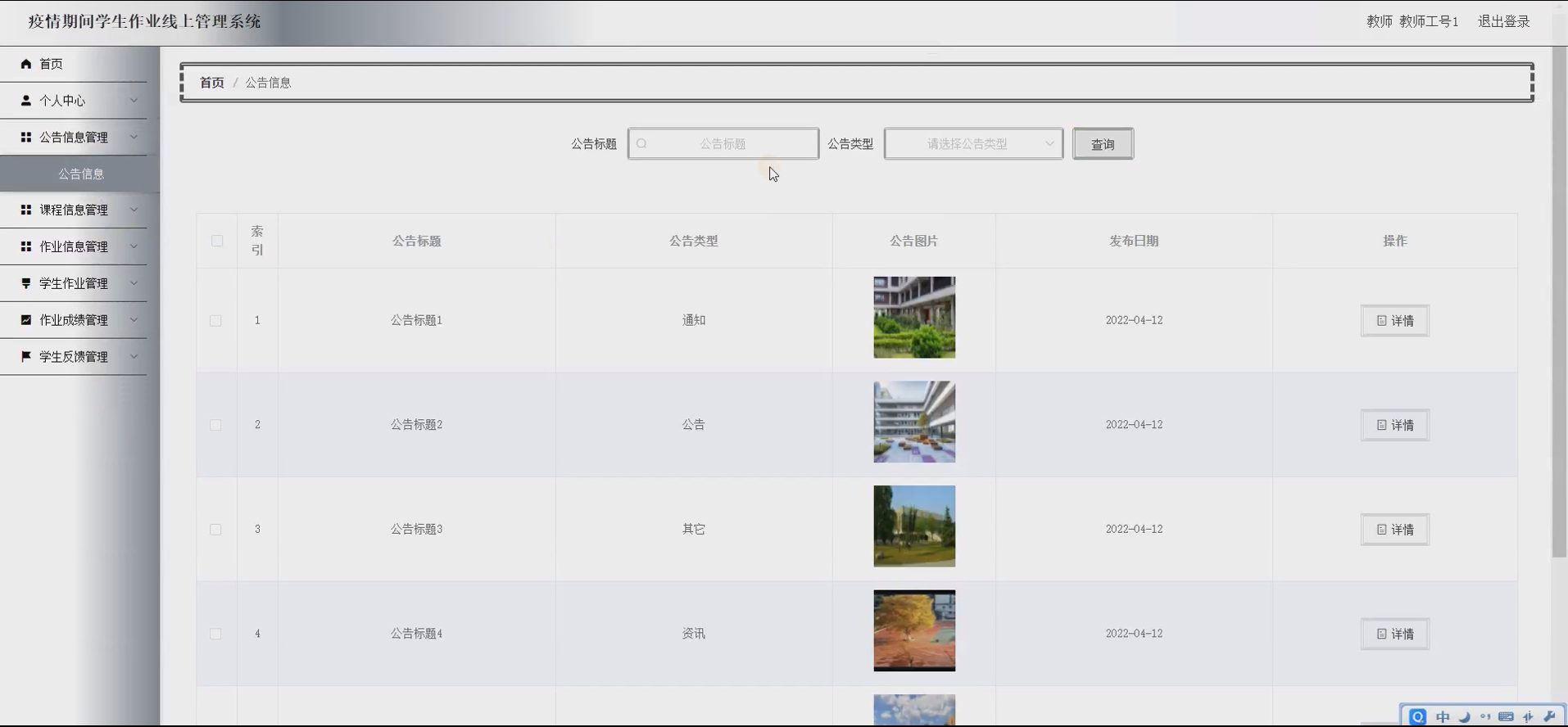Click the detail document icon in row 公告标题1

(x=1381, y=321)
